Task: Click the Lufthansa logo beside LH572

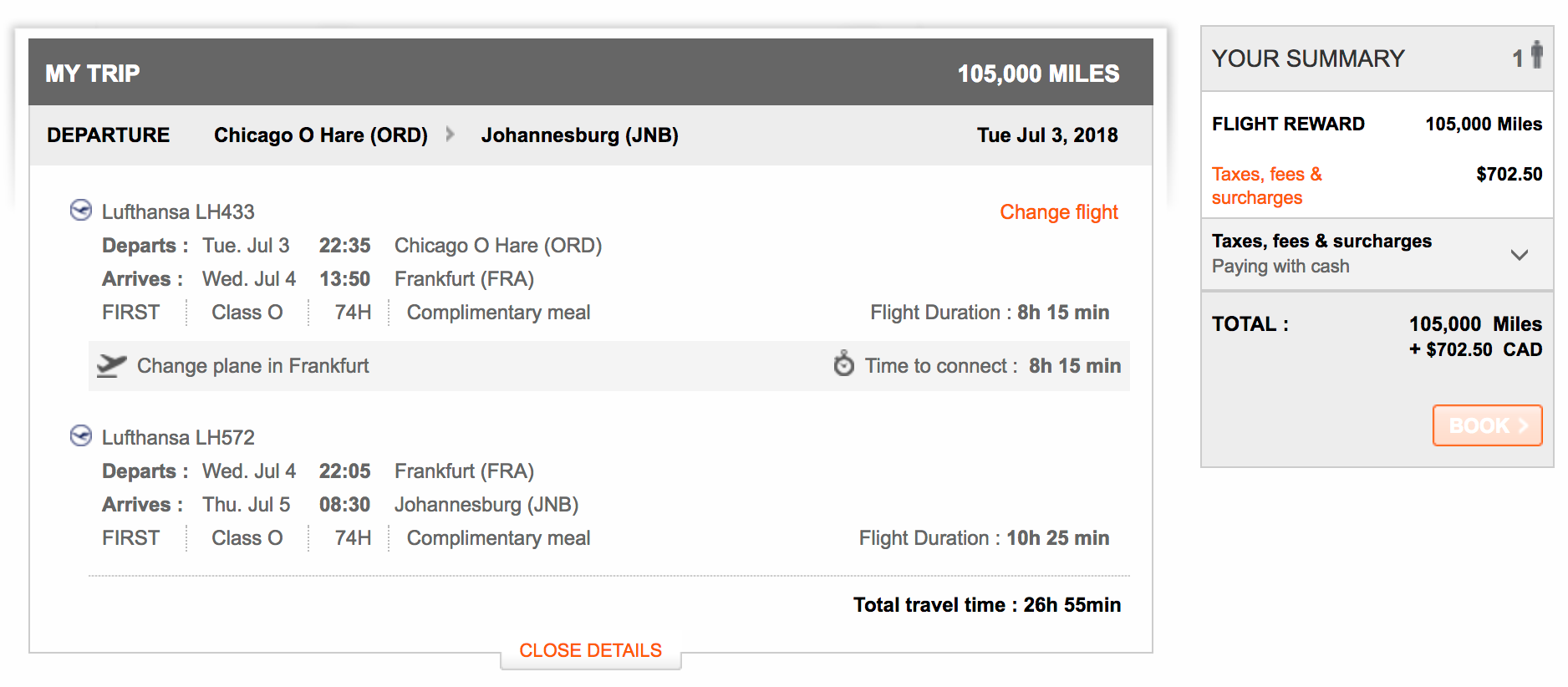Action: click(81, 435)
